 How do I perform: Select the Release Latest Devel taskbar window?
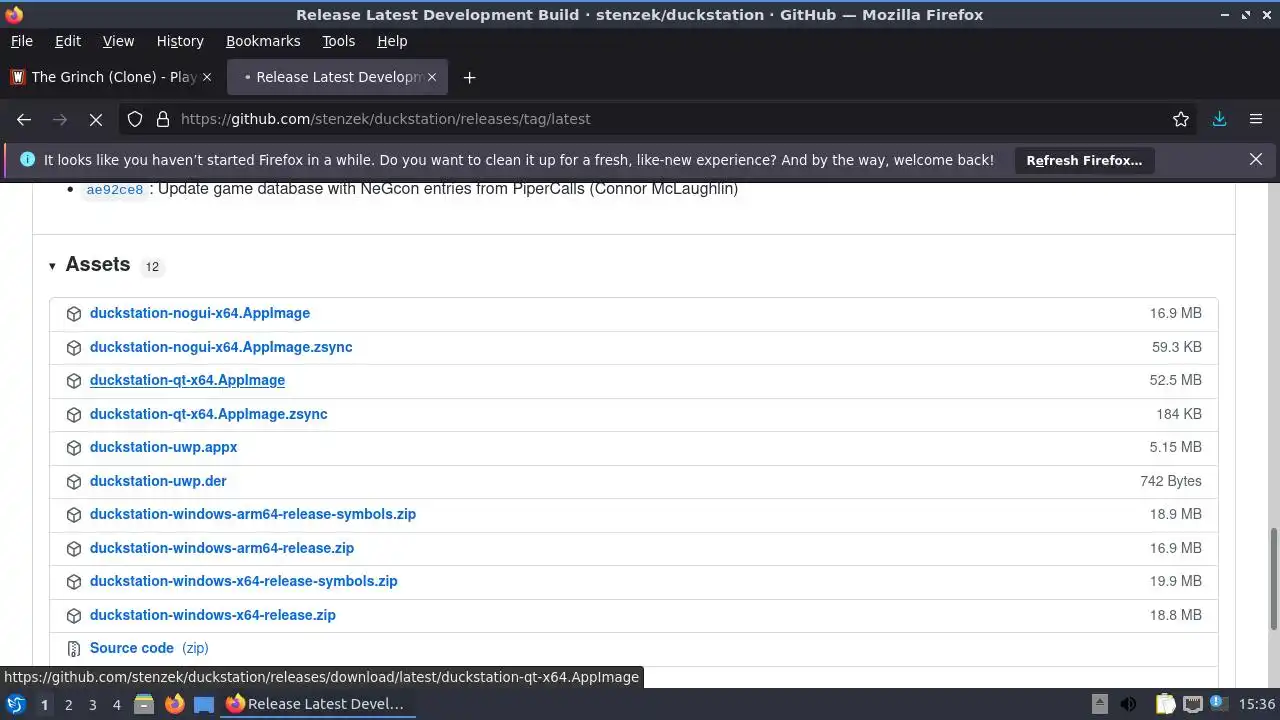click(x=315, y=704)
